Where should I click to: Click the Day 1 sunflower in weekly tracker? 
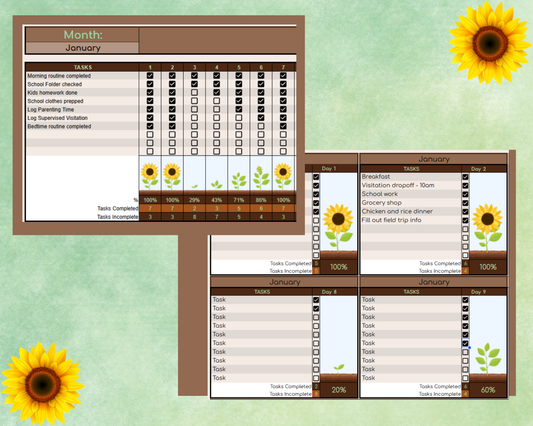(x=150, y=176)
